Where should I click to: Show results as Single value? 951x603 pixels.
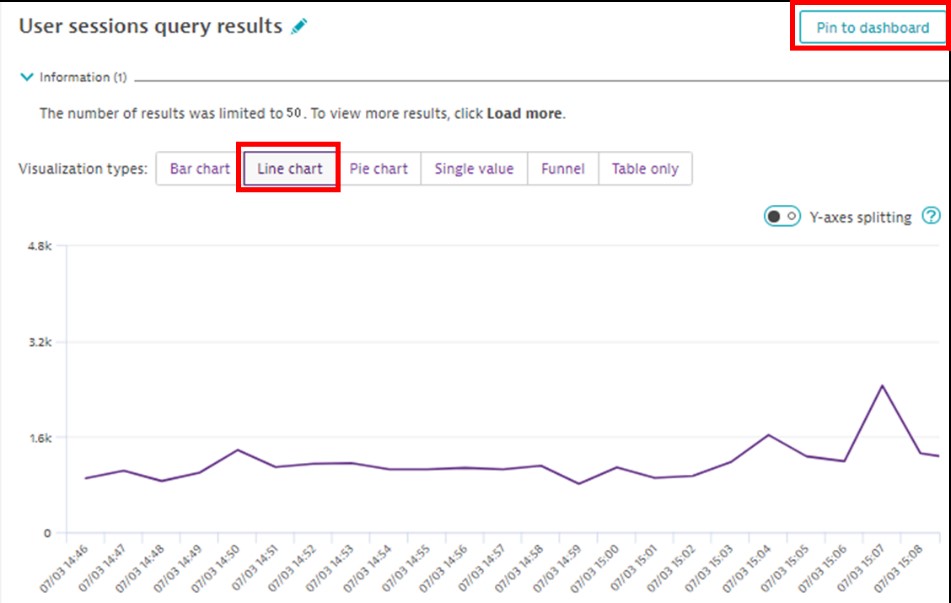pyautogui.click(x=473, y=168)
